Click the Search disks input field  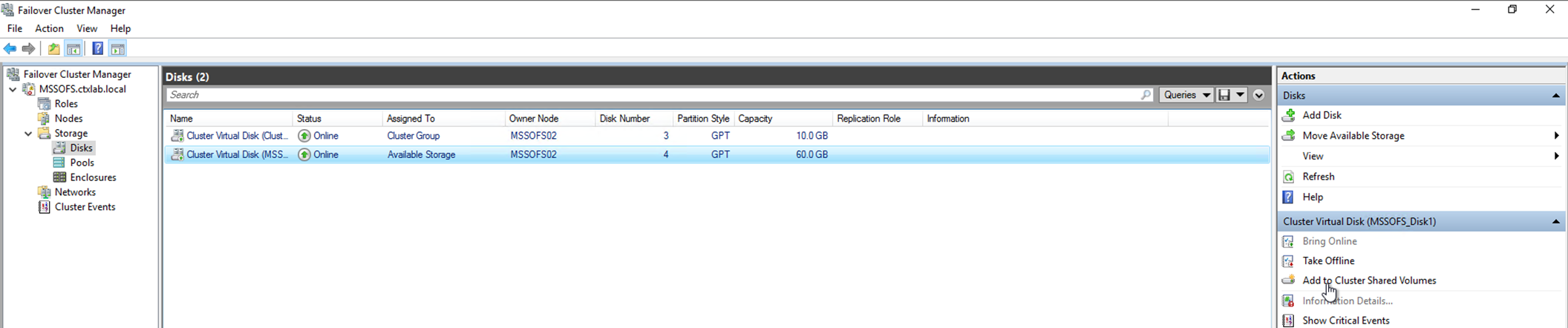point(653,95)
